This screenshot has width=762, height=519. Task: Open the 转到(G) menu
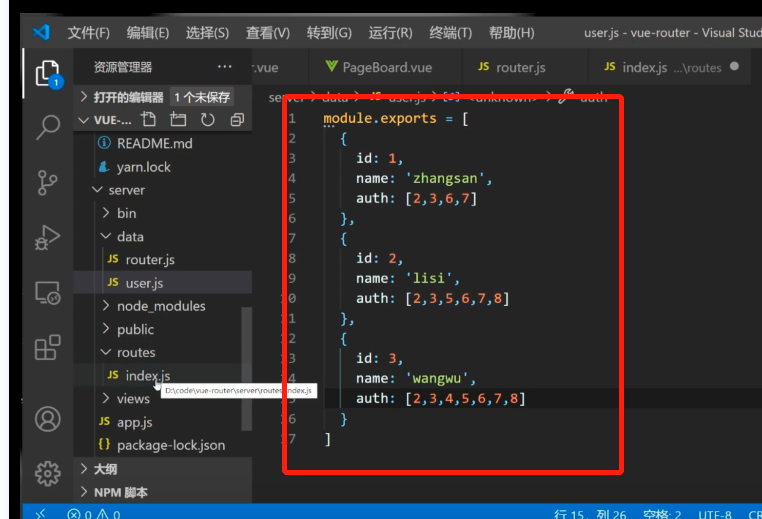pos(329,33)
